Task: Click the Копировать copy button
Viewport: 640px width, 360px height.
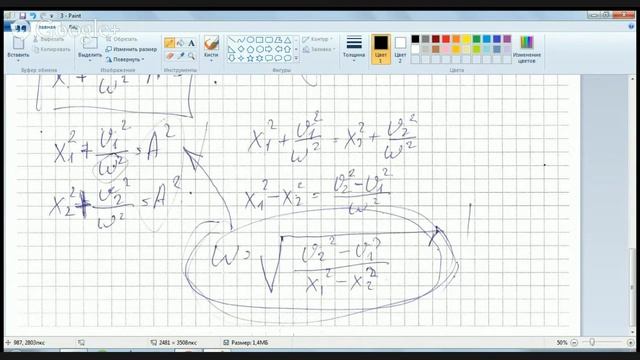Action: click(52, 49)
